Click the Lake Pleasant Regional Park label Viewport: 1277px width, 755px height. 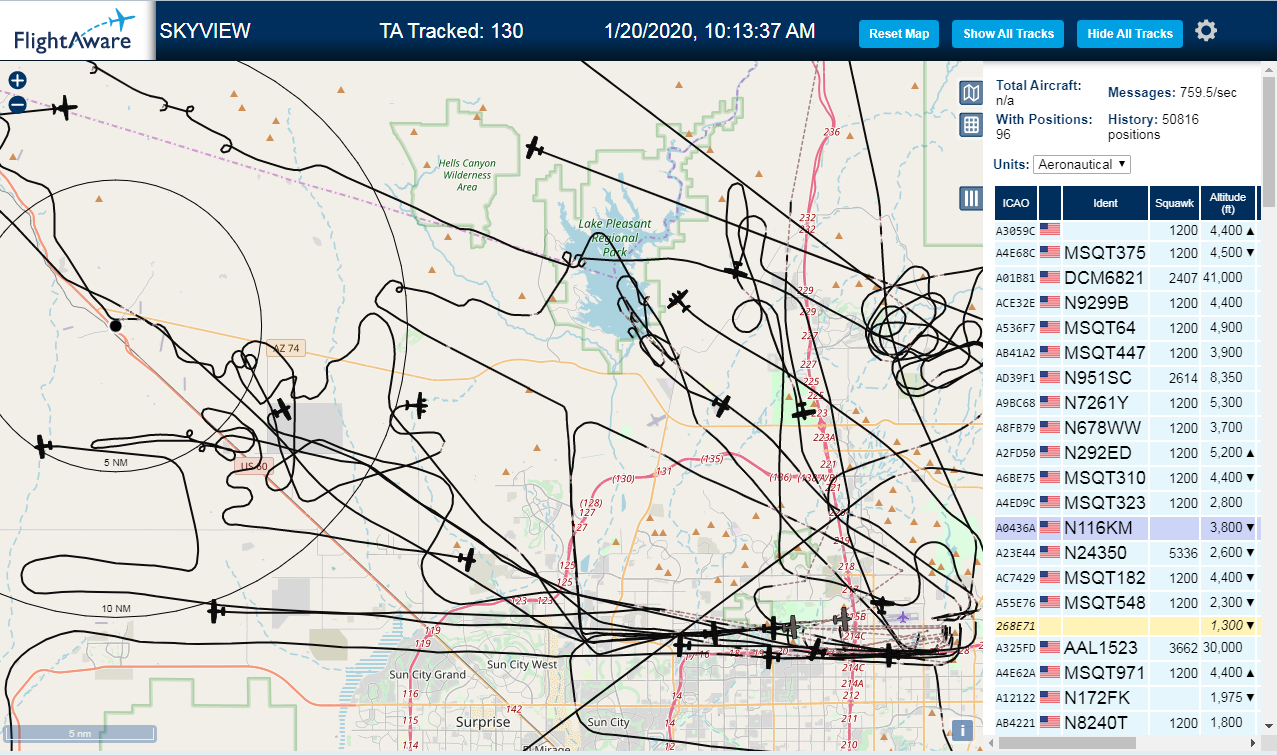(614, 238)
